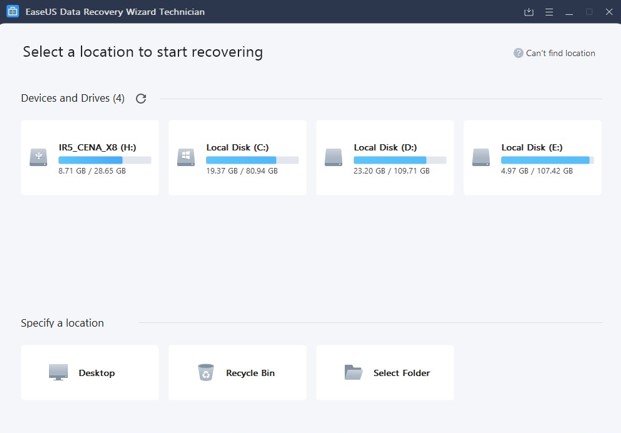Click the H: drive usage bar
Image resolution: width=621 pixels, height=433 pixels.
(x=105, y=160)
